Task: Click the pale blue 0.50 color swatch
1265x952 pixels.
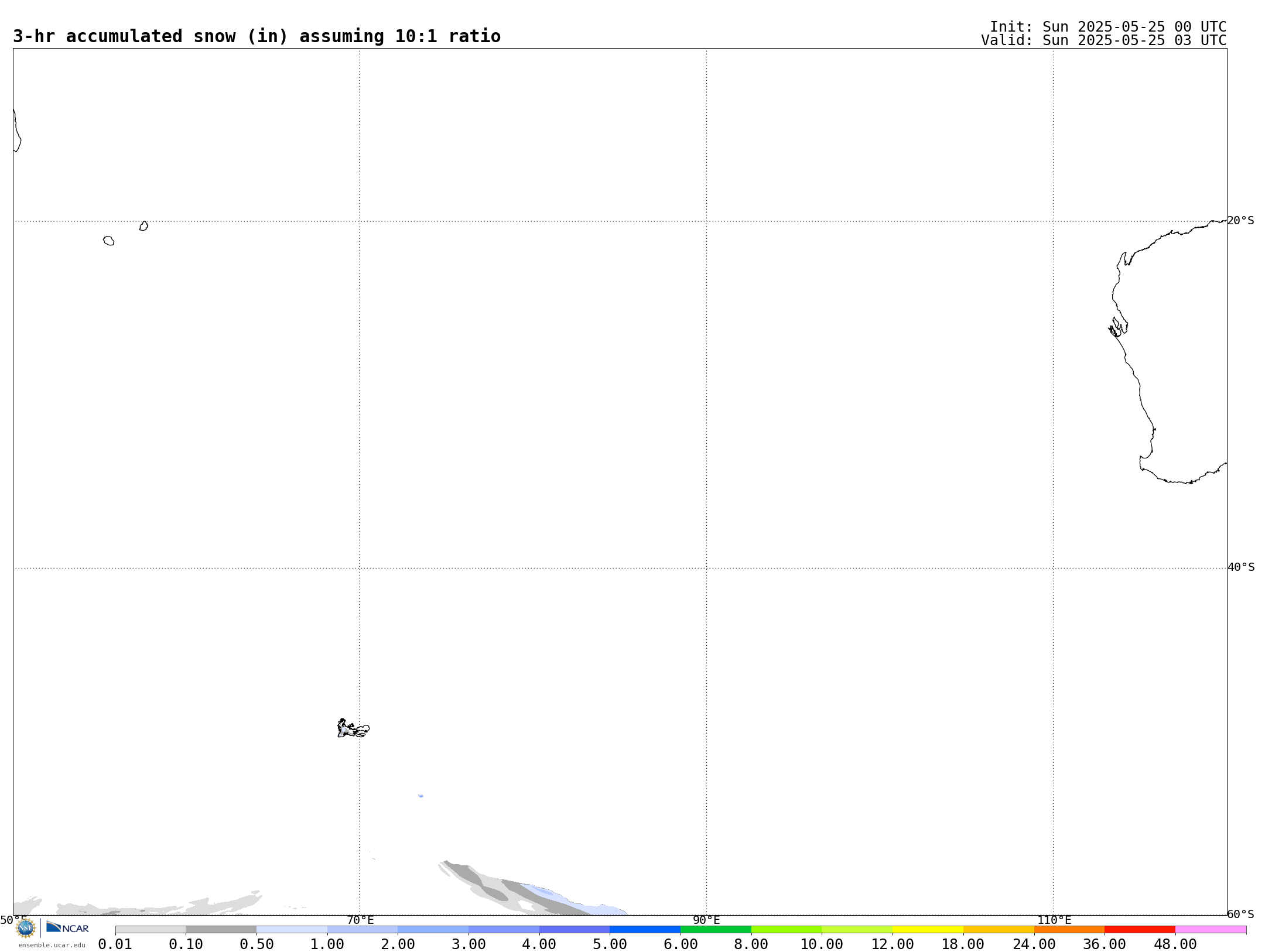Action: (292, 930)
